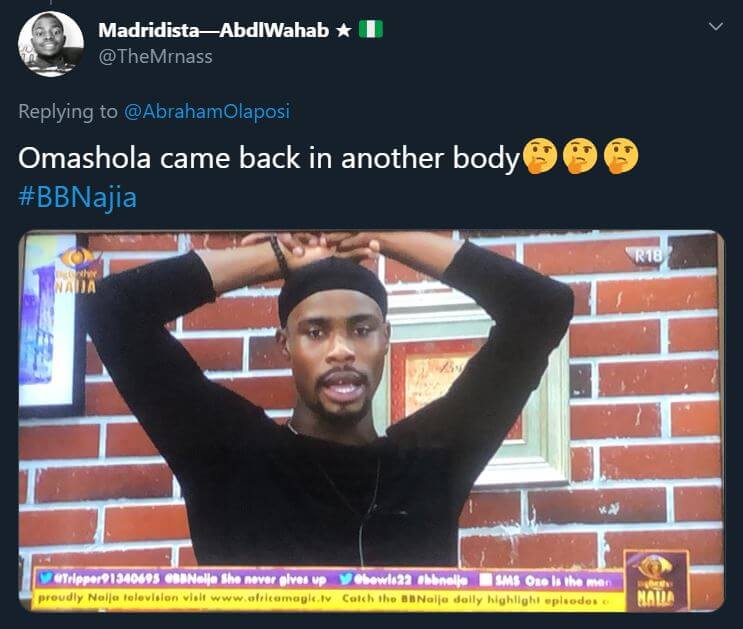The image size is (743, 629).
Task: Enlarge the attached TV screenshot image
Action: pos(371,421)
